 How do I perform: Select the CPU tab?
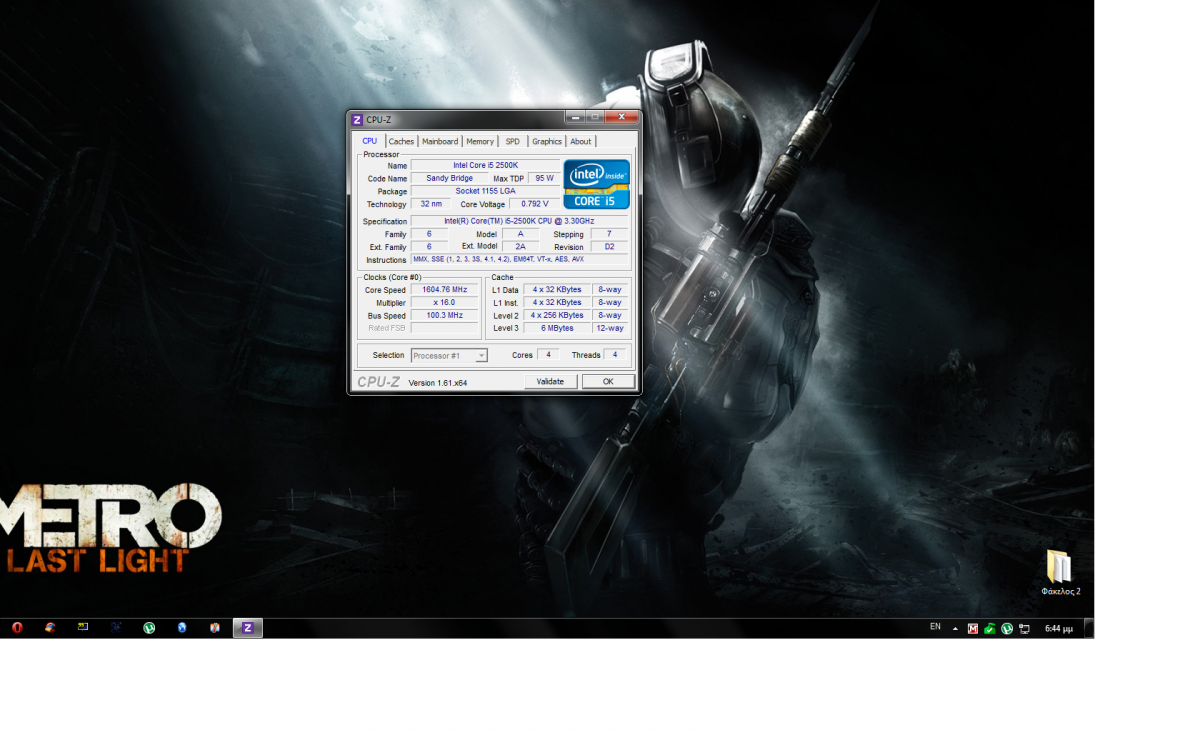pyautogui.click(x=370, y=141)
